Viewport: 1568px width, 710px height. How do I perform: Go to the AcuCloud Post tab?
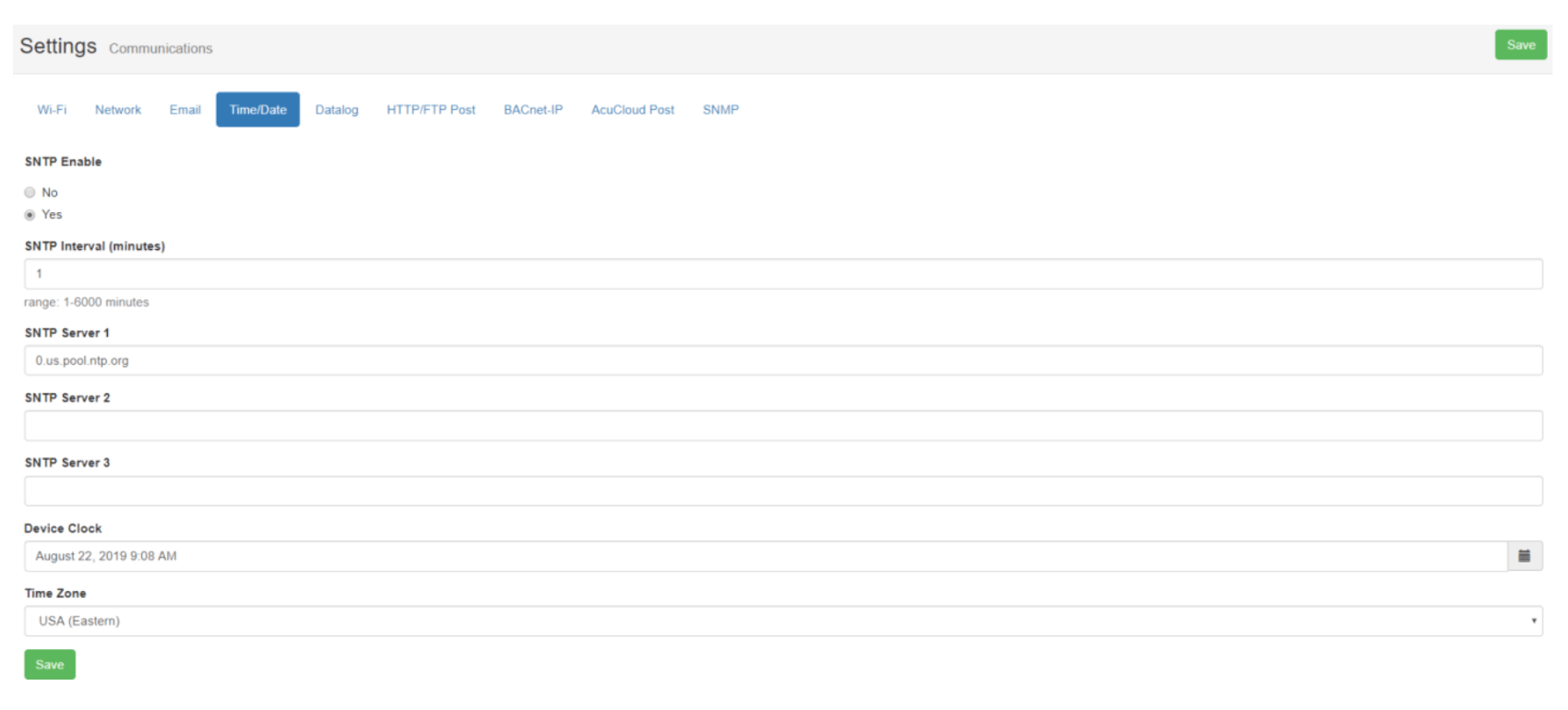point(633,110)
